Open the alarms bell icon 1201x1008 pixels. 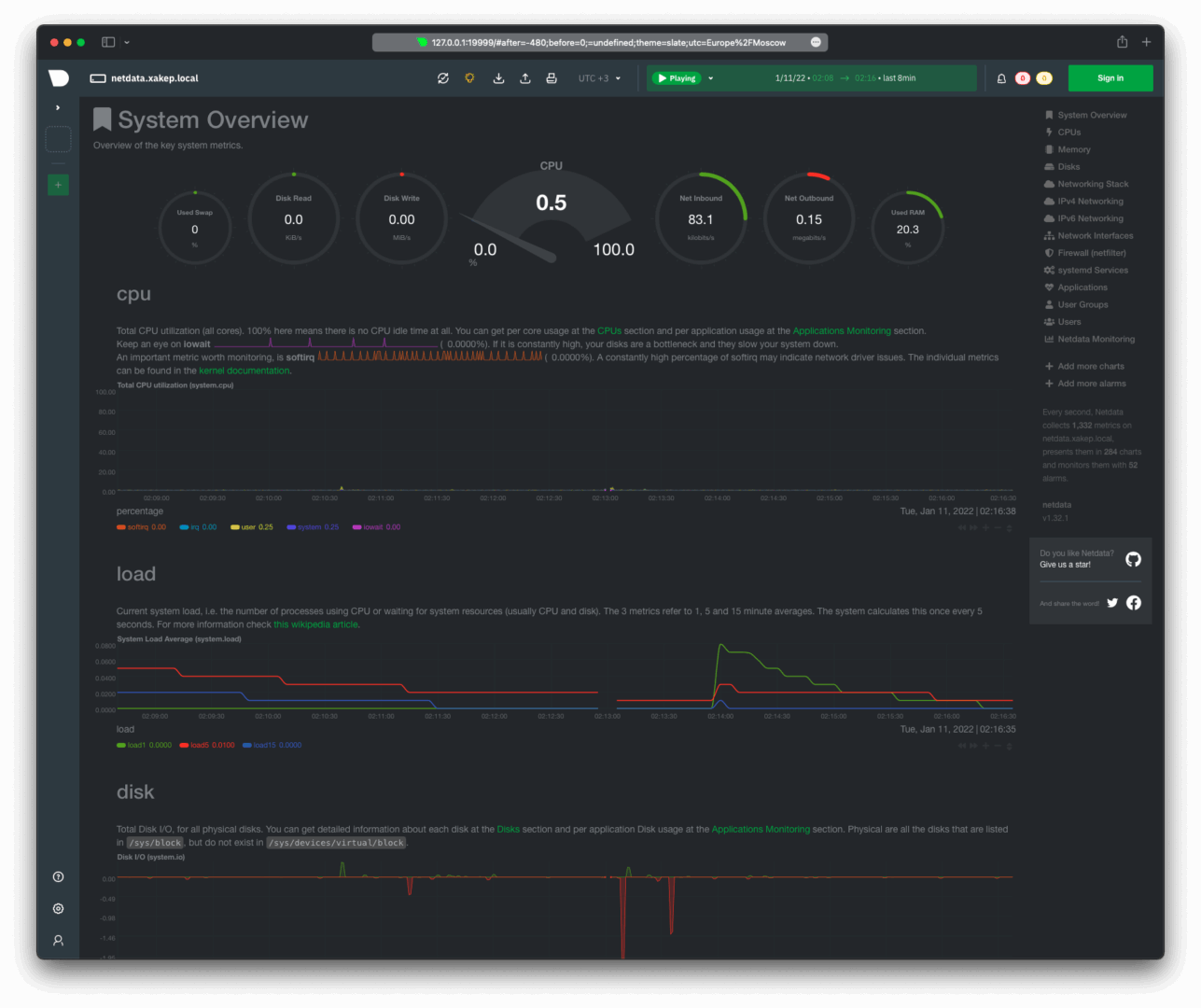coord(1001,78)
